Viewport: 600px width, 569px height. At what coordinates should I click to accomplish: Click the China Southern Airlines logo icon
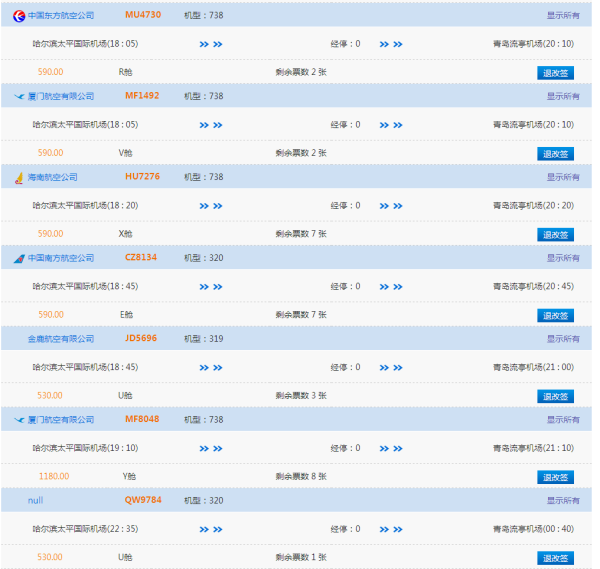coord(19,259)
